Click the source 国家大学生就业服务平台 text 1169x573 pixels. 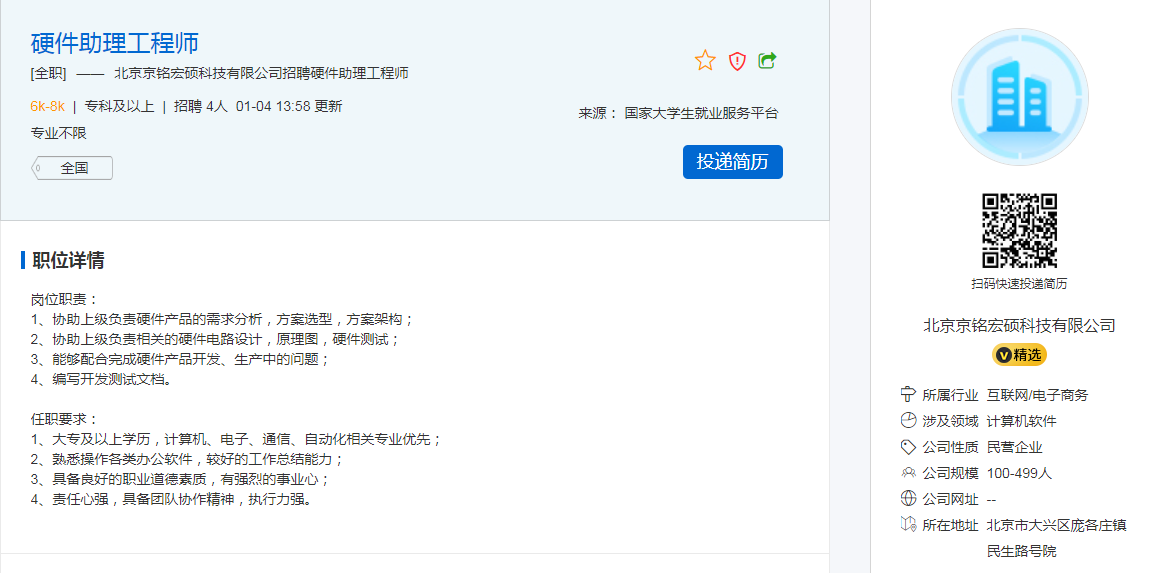click(x=701, y=113)
